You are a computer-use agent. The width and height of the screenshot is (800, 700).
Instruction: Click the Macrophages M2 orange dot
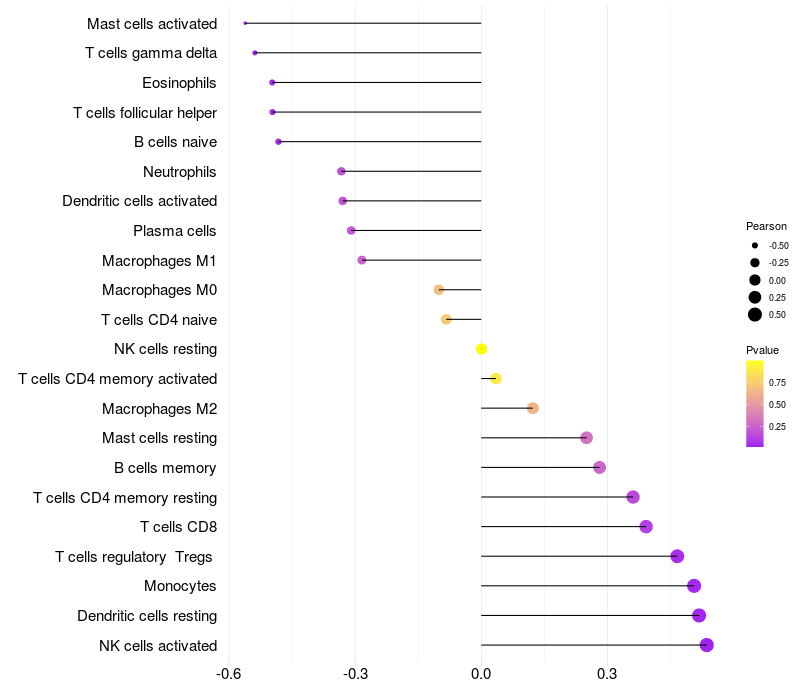pos(533,408)
